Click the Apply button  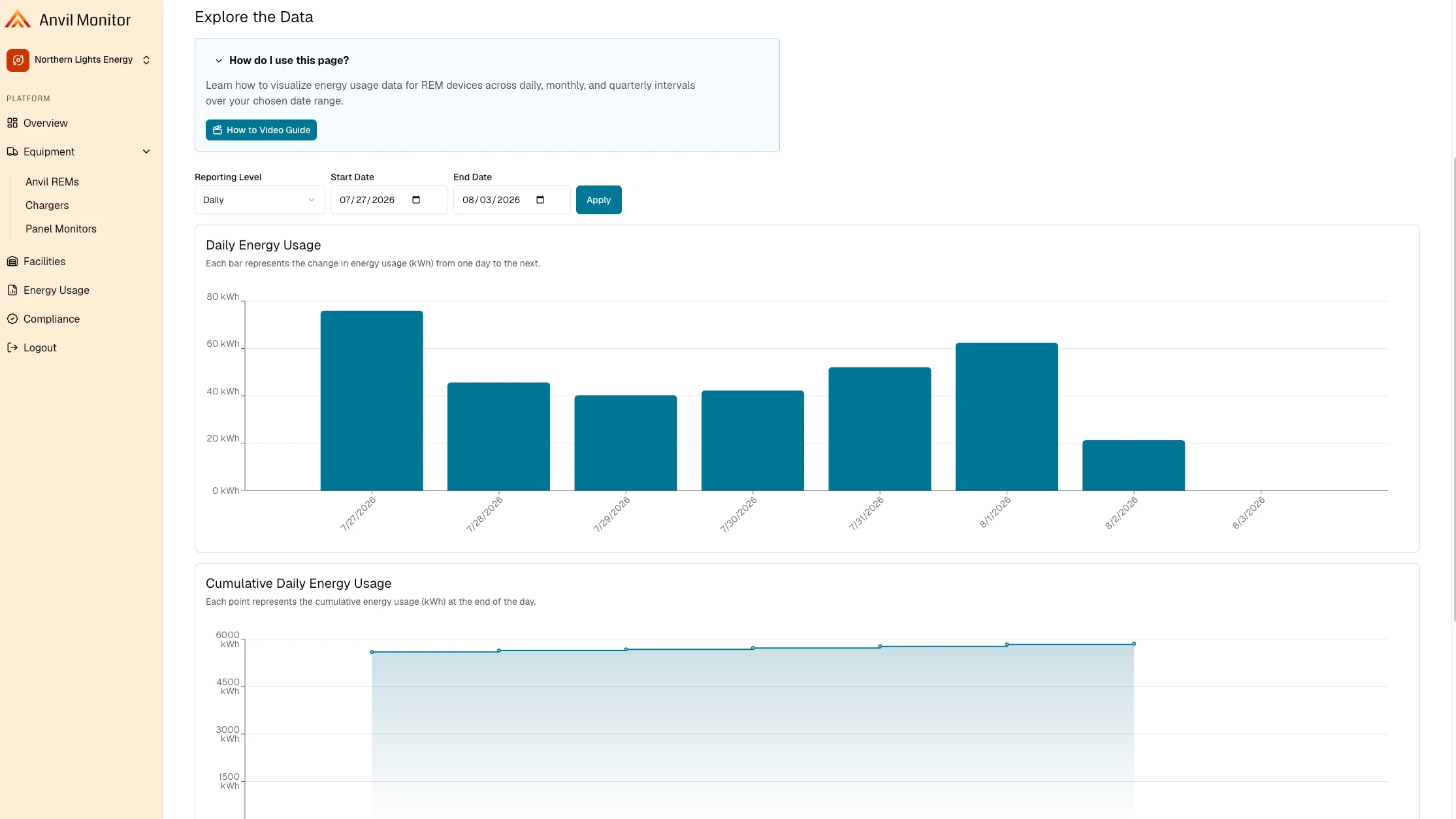point(599,200)
